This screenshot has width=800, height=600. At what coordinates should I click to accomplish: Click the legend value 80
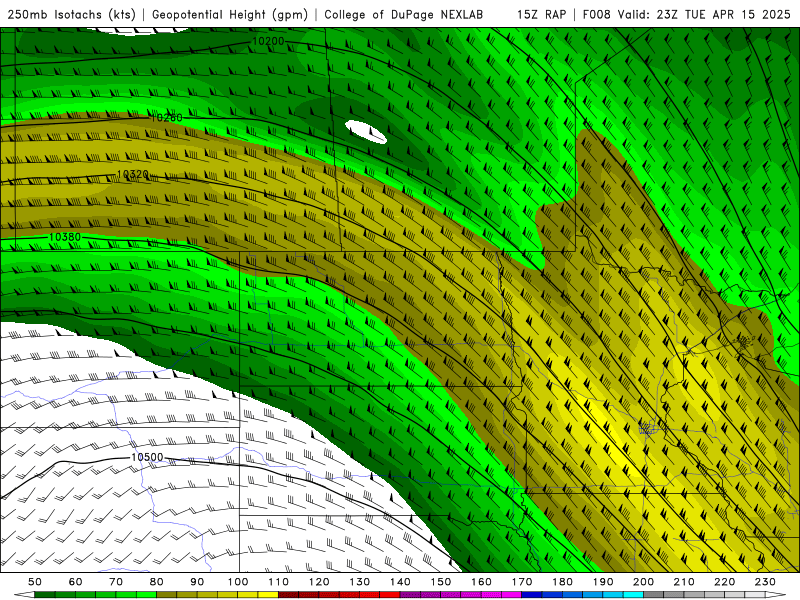click(157, 582)
